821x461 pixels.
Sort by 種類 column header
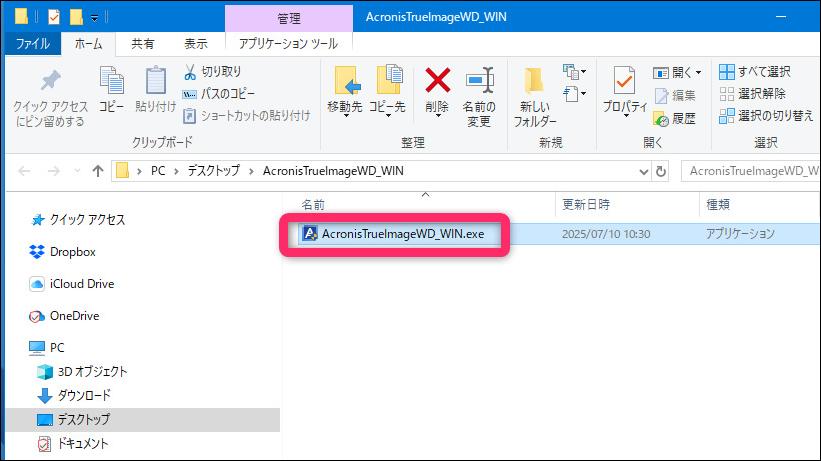pos(718,204)
